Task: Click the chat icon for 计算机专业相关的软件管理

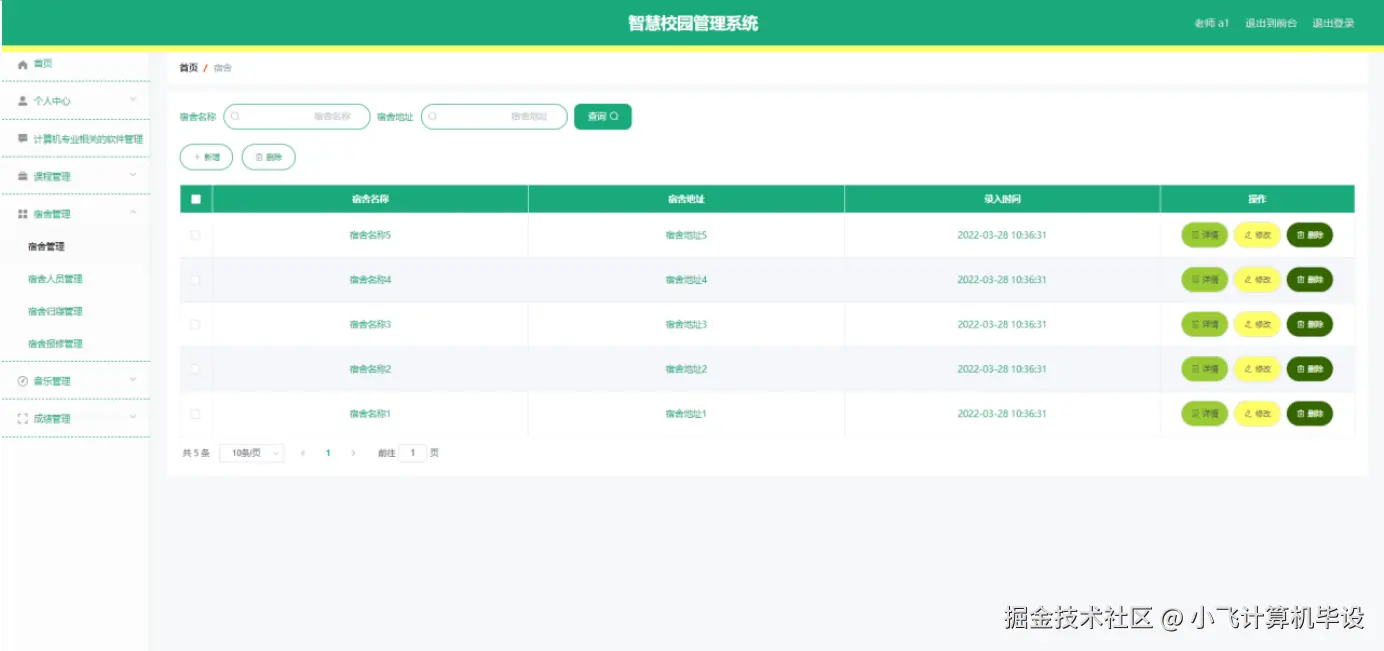Action: tap(23, 139)
